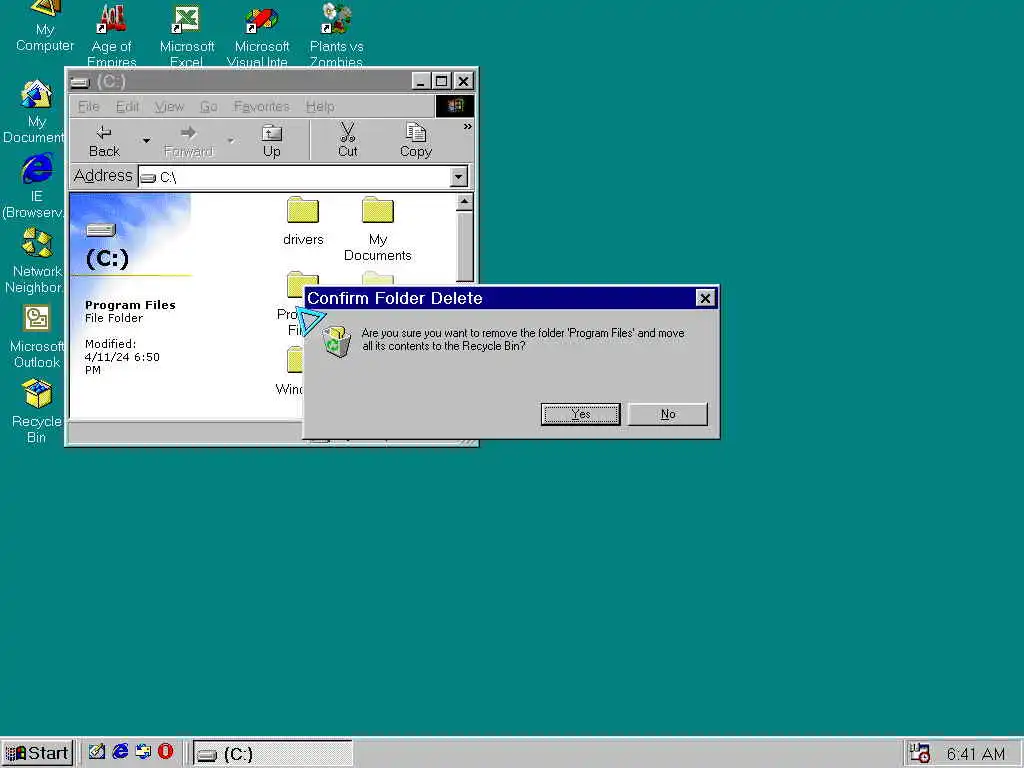Select the drivers folder

coord(303,221)
